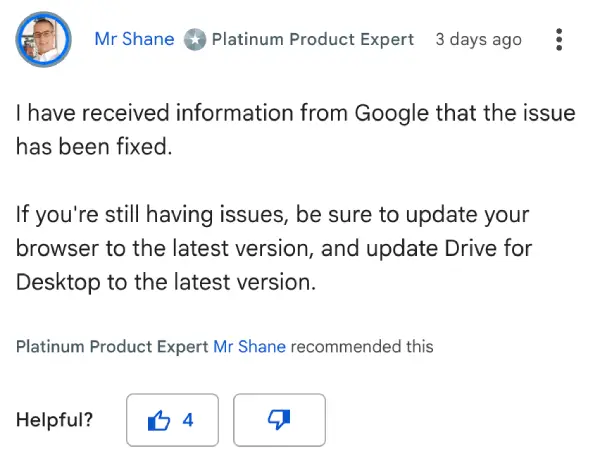
Task: Click the Platinum star badge icon
Action: coord(195,39)
